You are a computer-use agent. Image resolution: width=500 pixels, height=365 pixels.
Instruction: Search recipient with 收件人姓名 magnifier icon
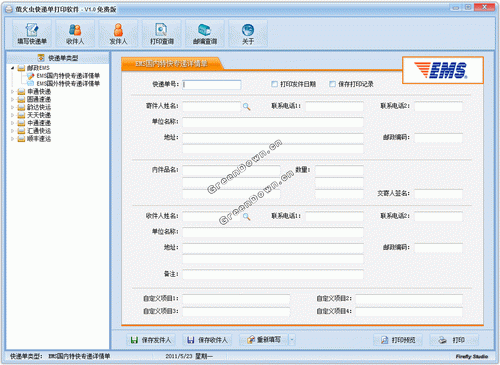[x=246, y=217]
